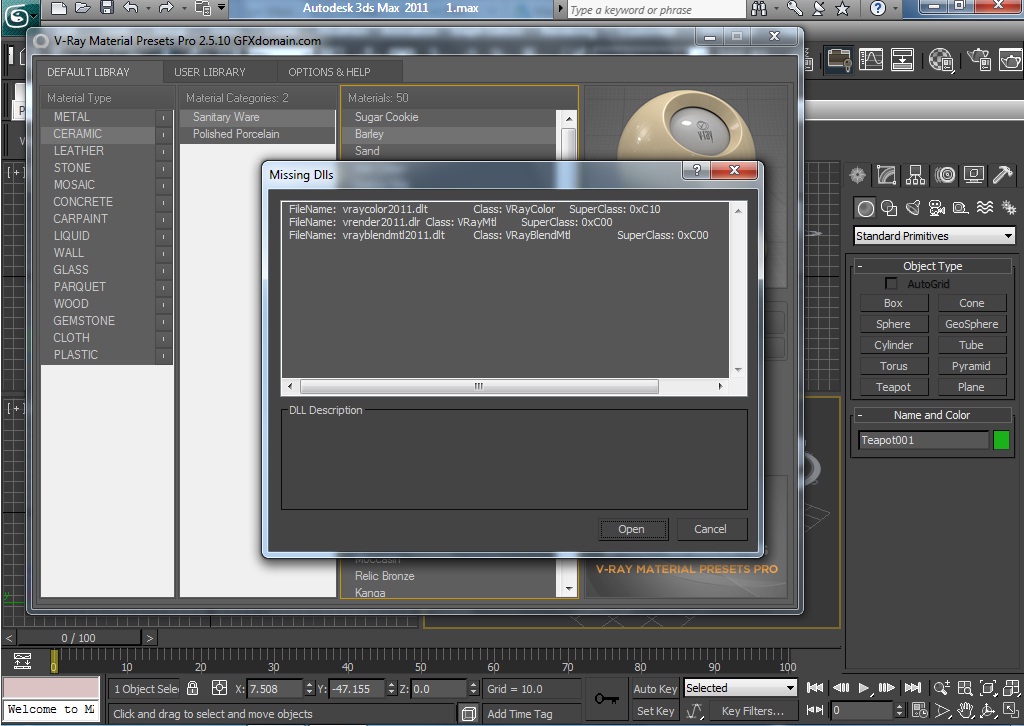Select the Lights category icon
The image size is (1024, 726).
pos(913,208)
